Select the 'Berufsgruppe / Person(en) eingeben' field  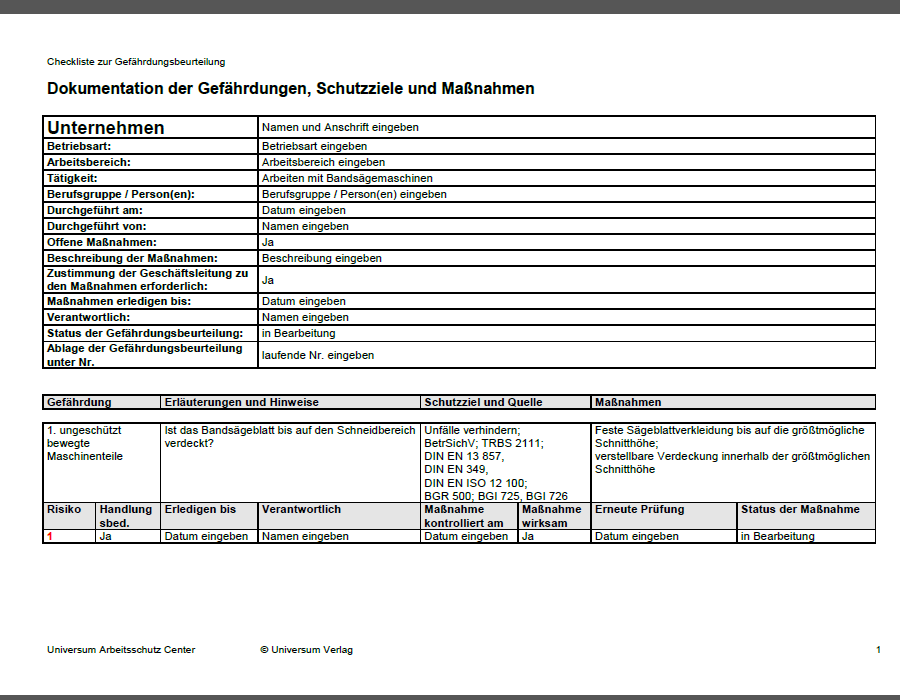tap(567, 195)
